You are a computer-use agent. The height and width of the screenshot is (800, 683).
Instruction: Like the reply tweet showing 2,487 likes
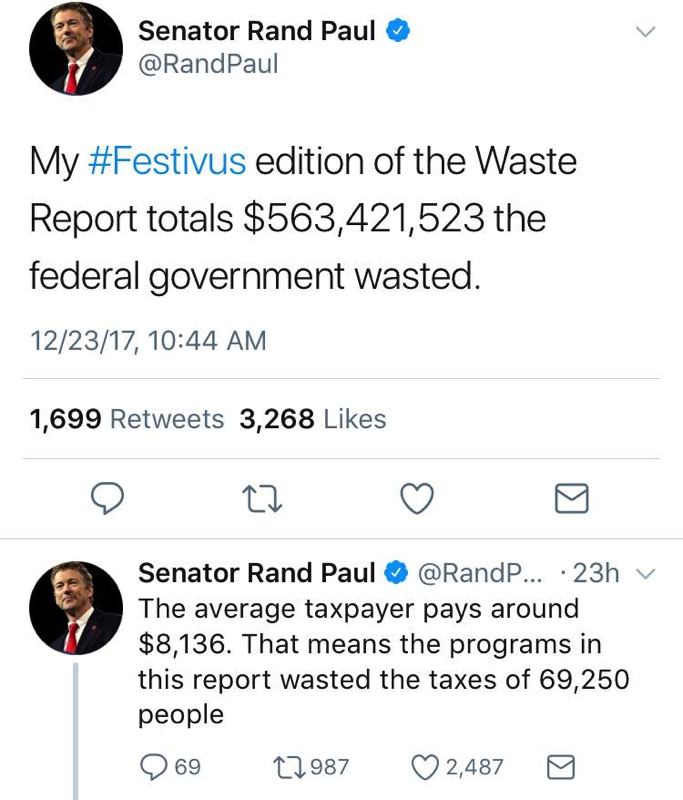(457, 767)
